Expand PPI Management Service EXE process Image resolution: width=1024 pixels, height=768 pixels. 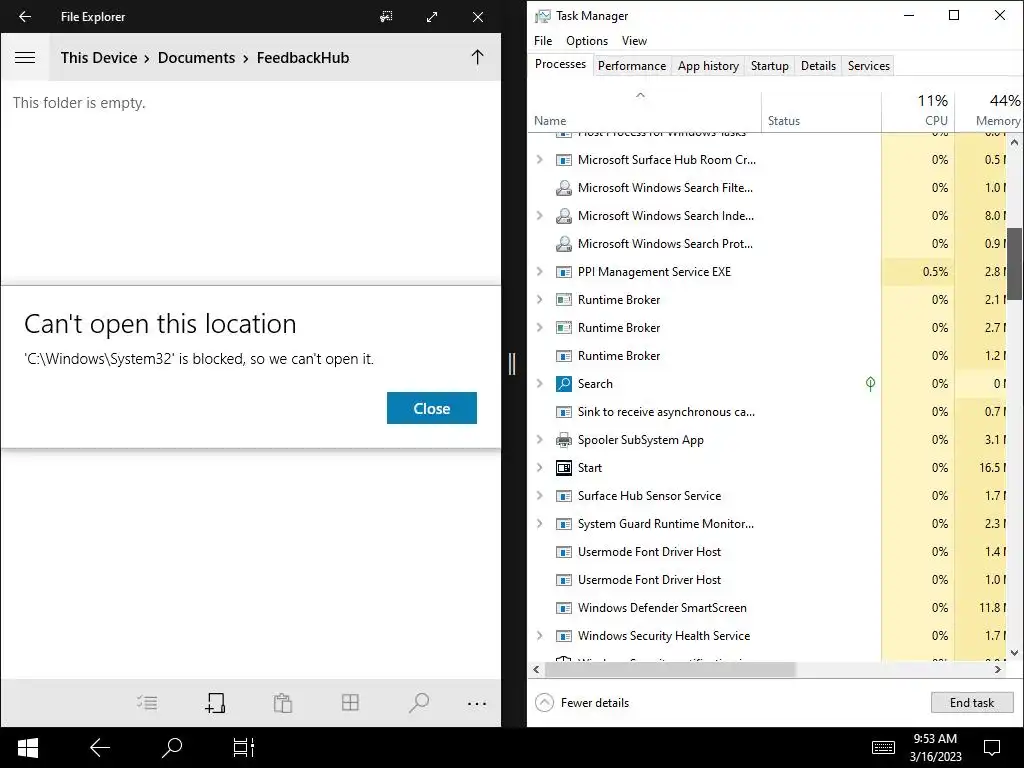tap(539, 272)
